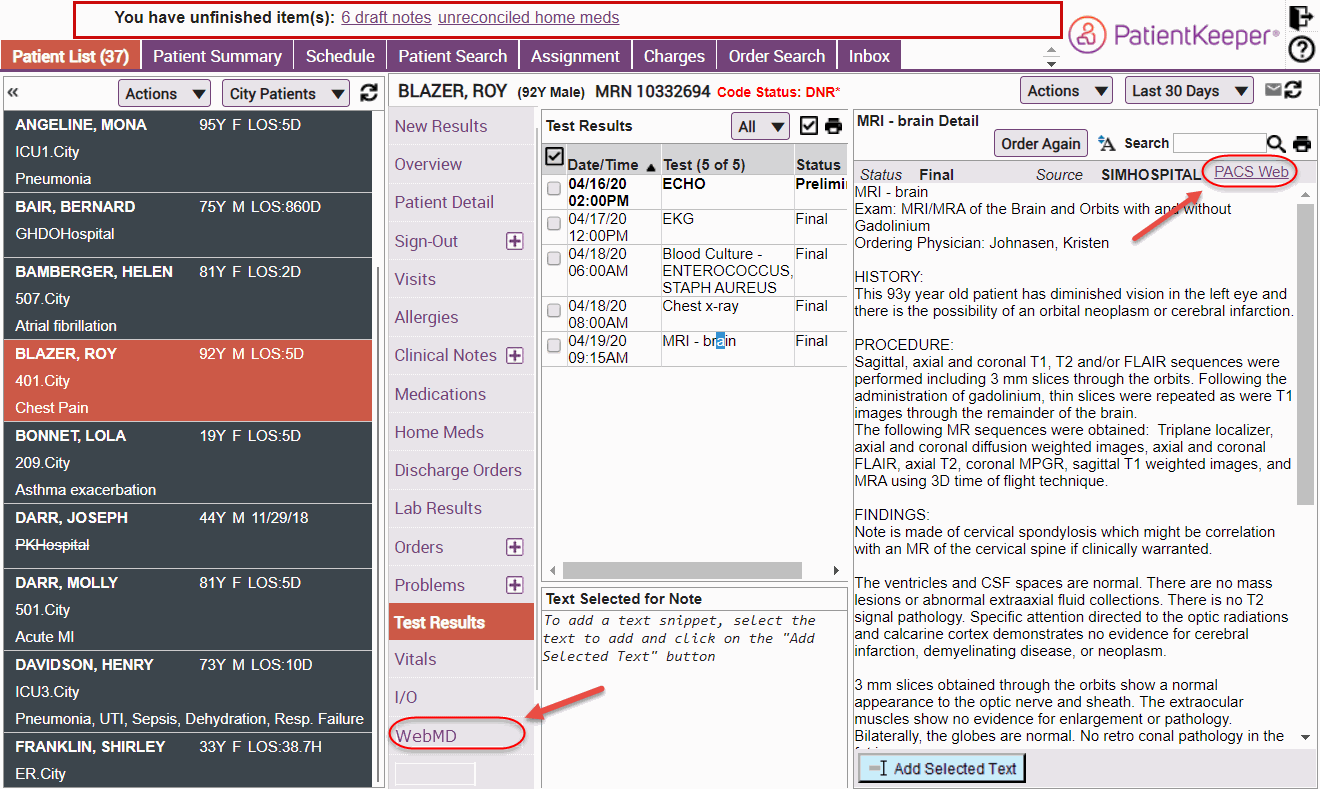1320x789 pixels.
Task: Switch to Patient Summary tab
Action: pos(217,56)
